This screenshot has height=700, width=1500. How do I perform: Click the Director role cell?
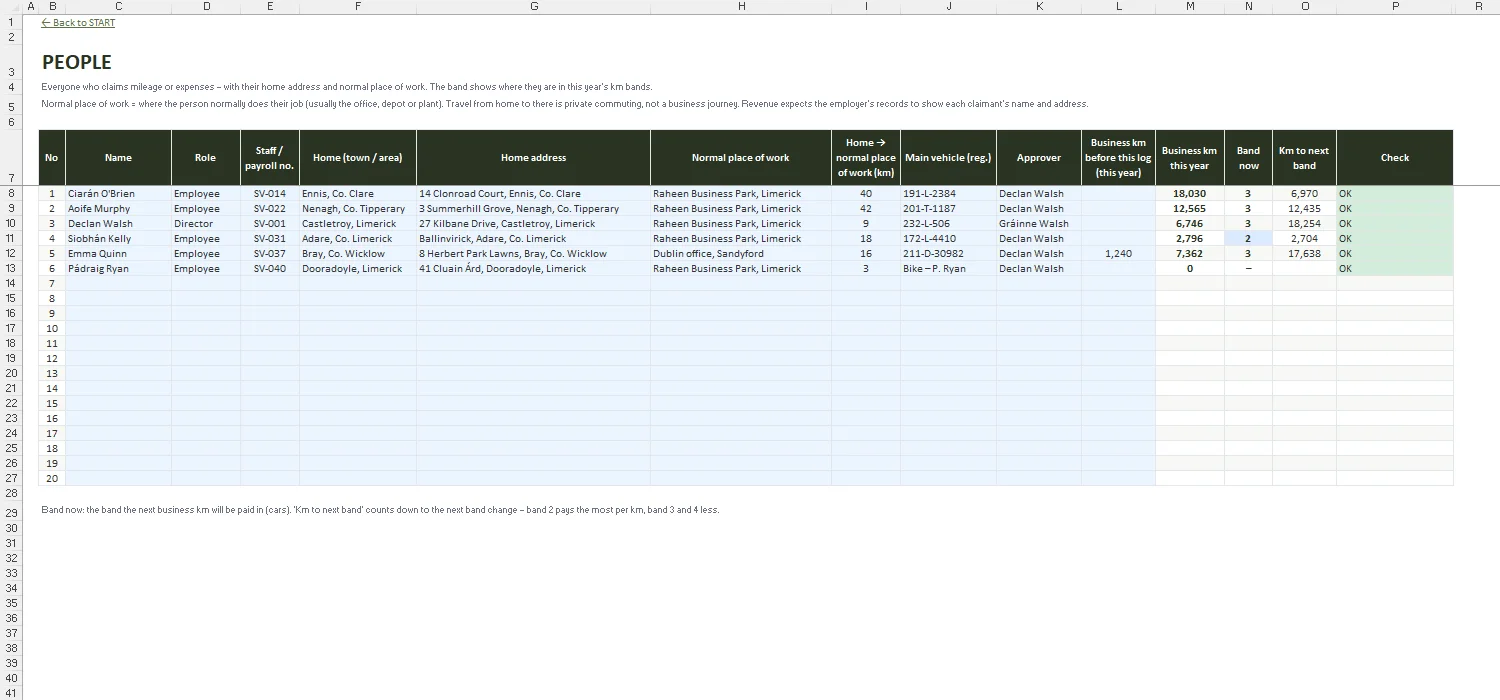pos(205,223)
